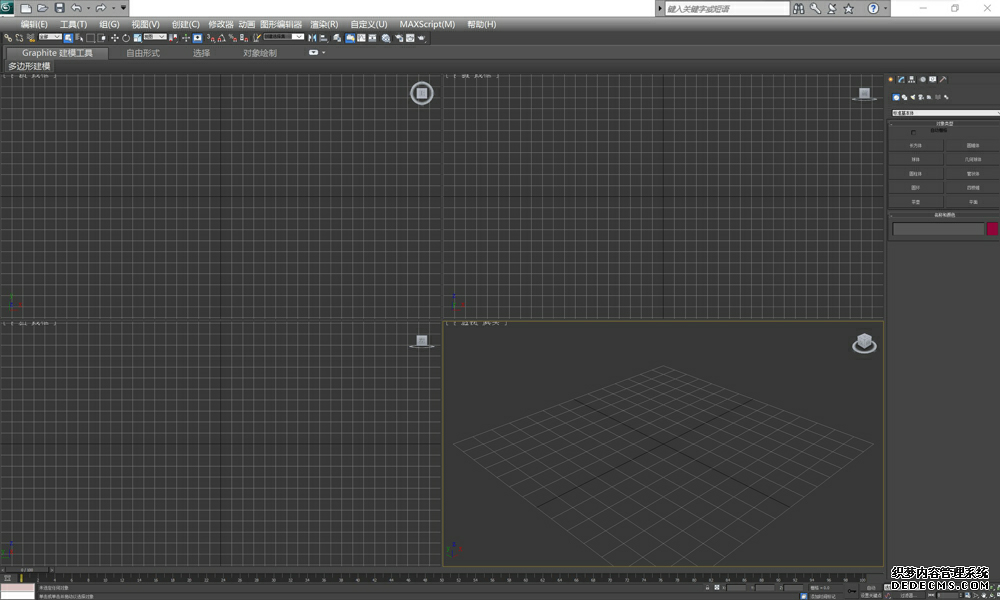Open the Utilities hammer panel icon

[x=943, y=79]
